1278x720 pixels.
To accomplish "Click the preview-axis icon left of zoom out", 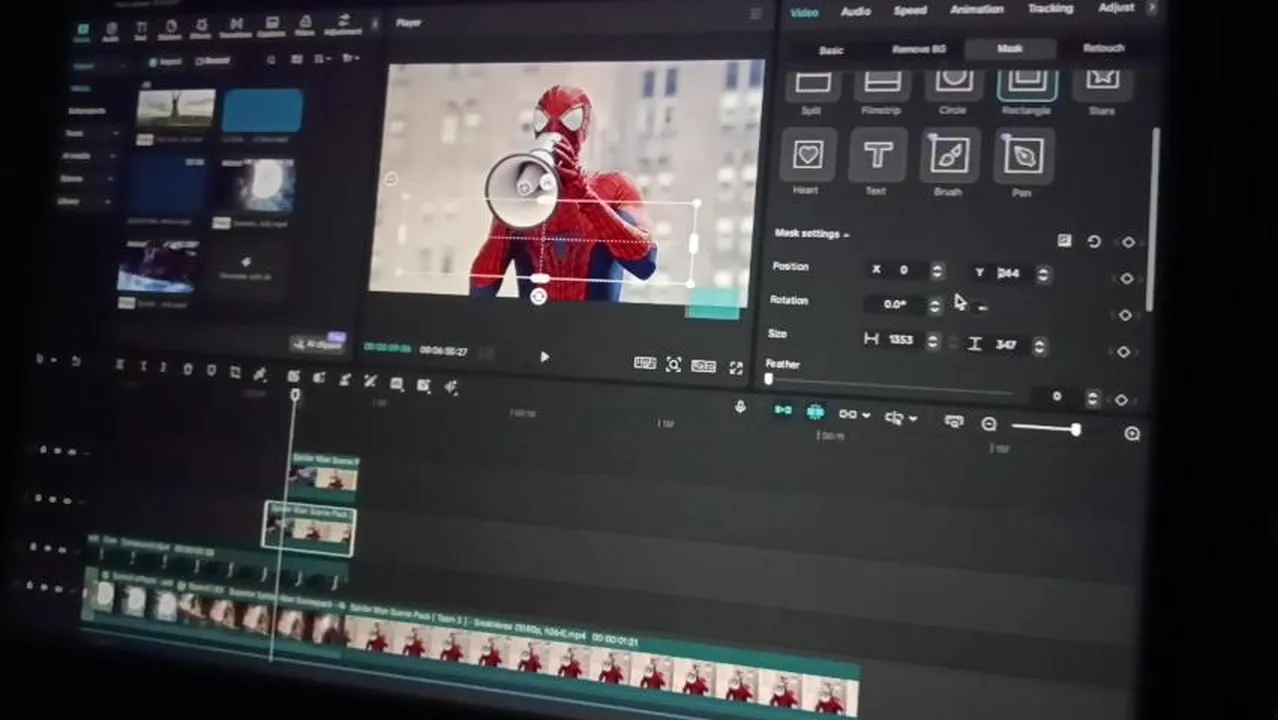I will pyautogui.click(x=954, y=422).
